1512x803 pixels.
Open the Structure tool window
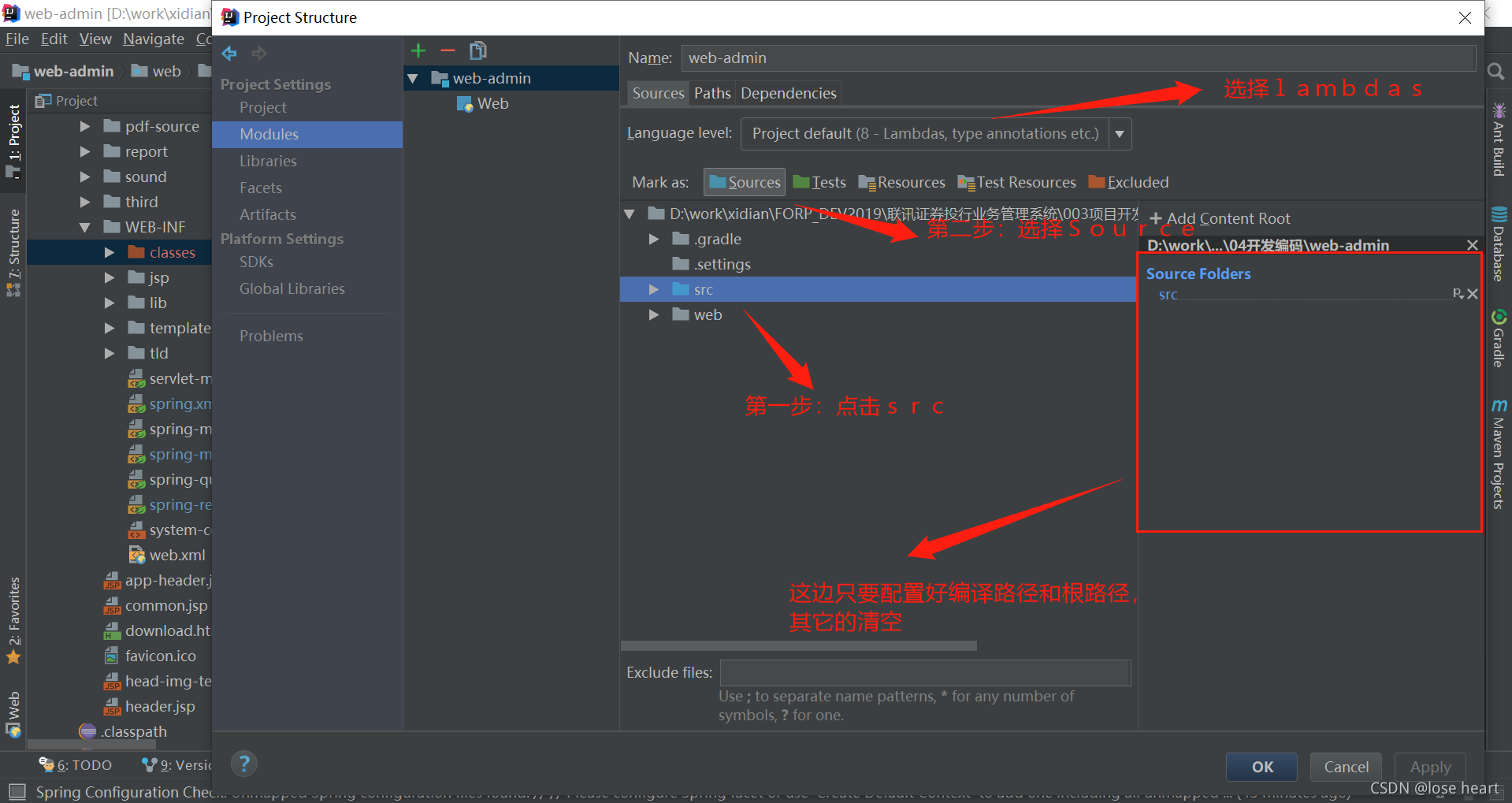(13, 252)
